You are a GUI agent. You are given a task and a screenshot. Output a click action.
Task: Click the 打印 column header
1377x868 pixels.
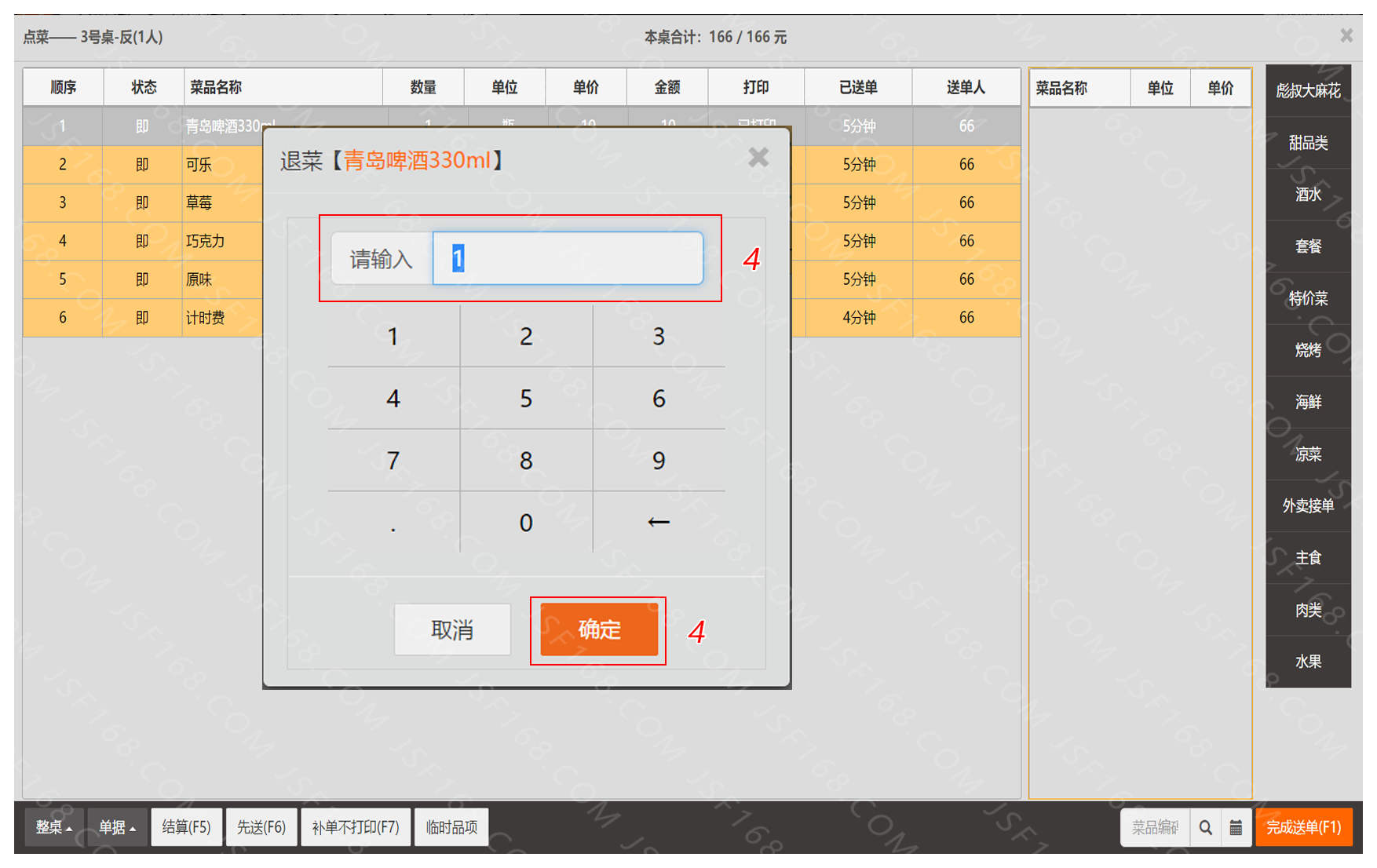(756, 87)
